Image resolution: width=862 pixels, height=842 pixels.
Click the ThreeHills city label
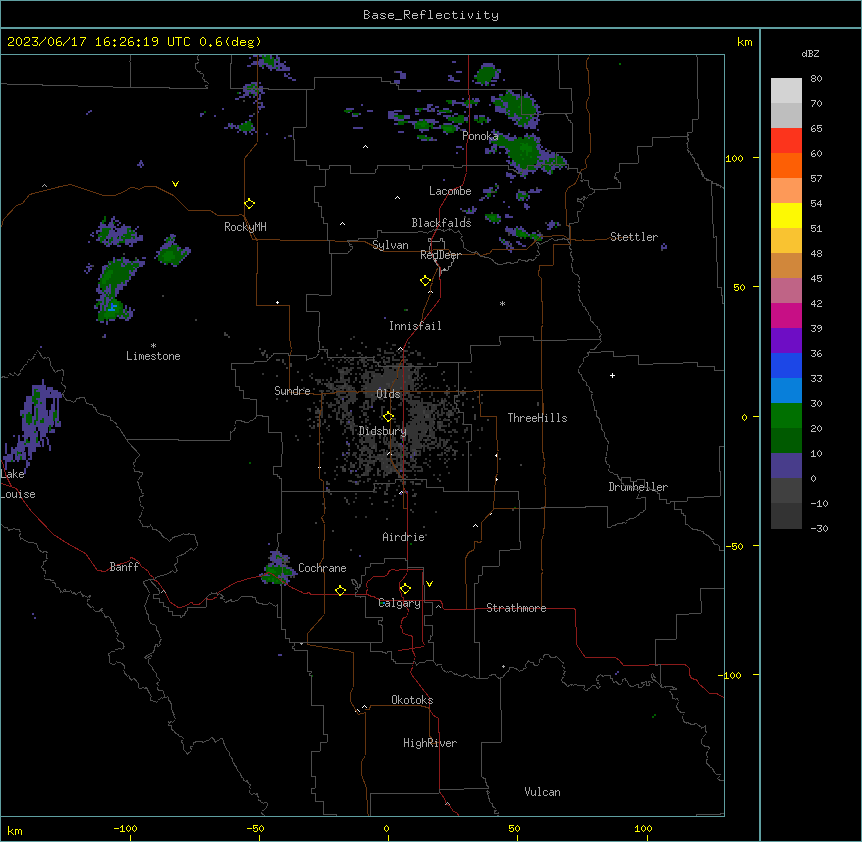pyautogui.click(x=537, y=418)
